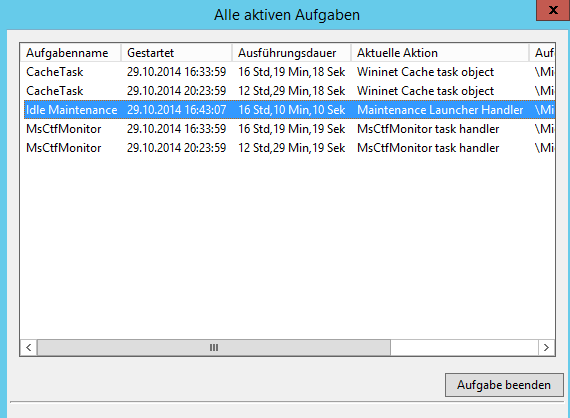
Task: Click empty scrollbar track right of thumb
Action: (x=464, y=347)
